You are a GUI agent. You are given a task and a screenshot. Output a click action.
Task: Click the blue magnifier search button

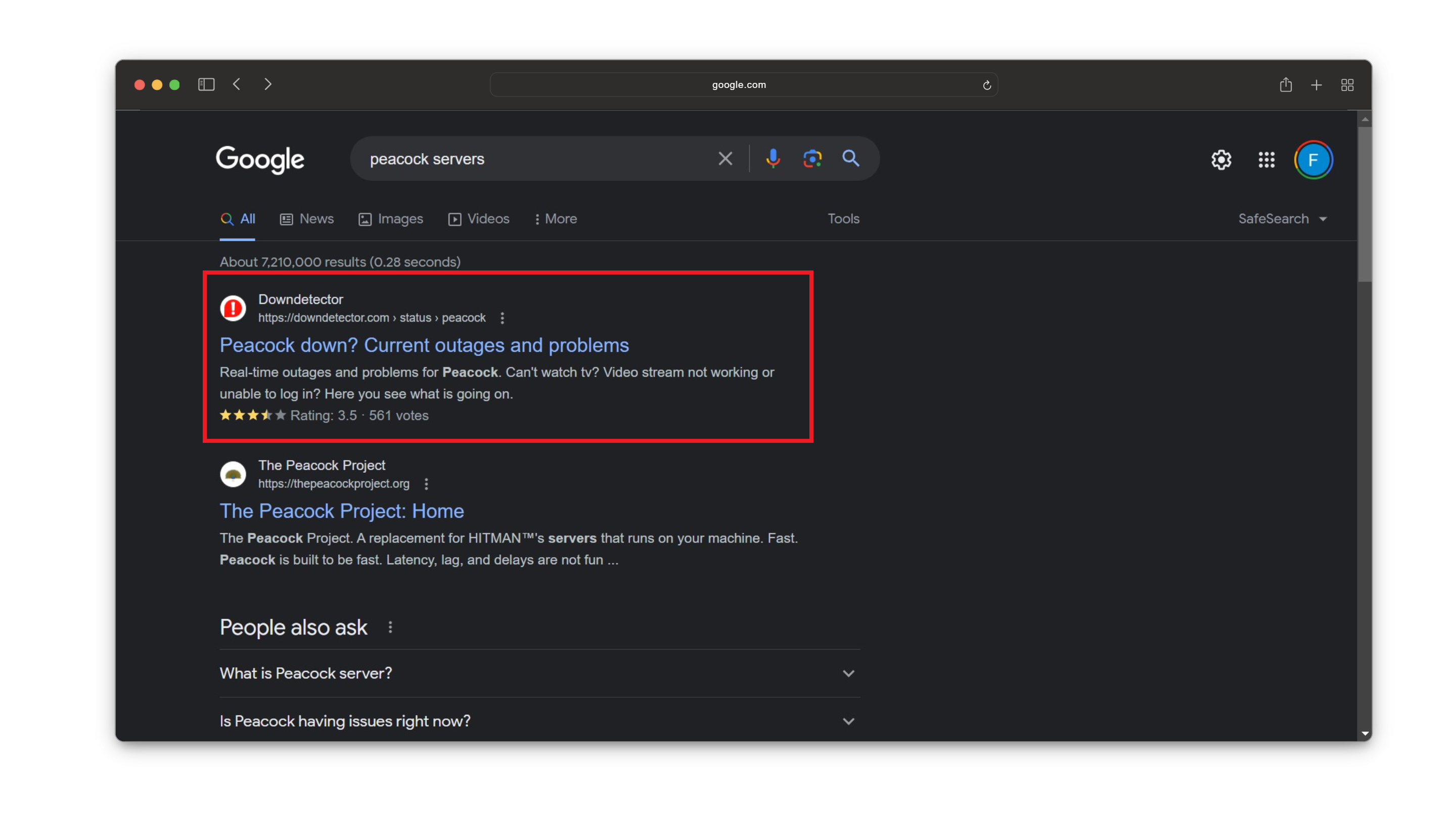[x=851, y=159]
